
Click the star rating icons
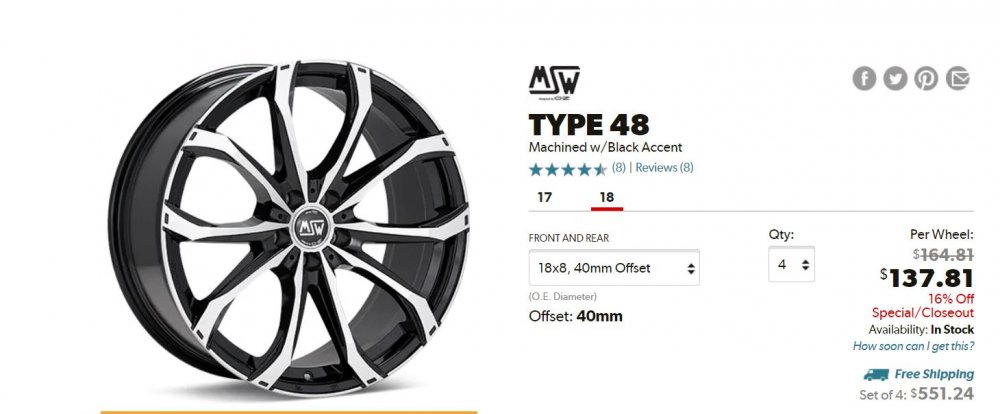click(568, 169)
